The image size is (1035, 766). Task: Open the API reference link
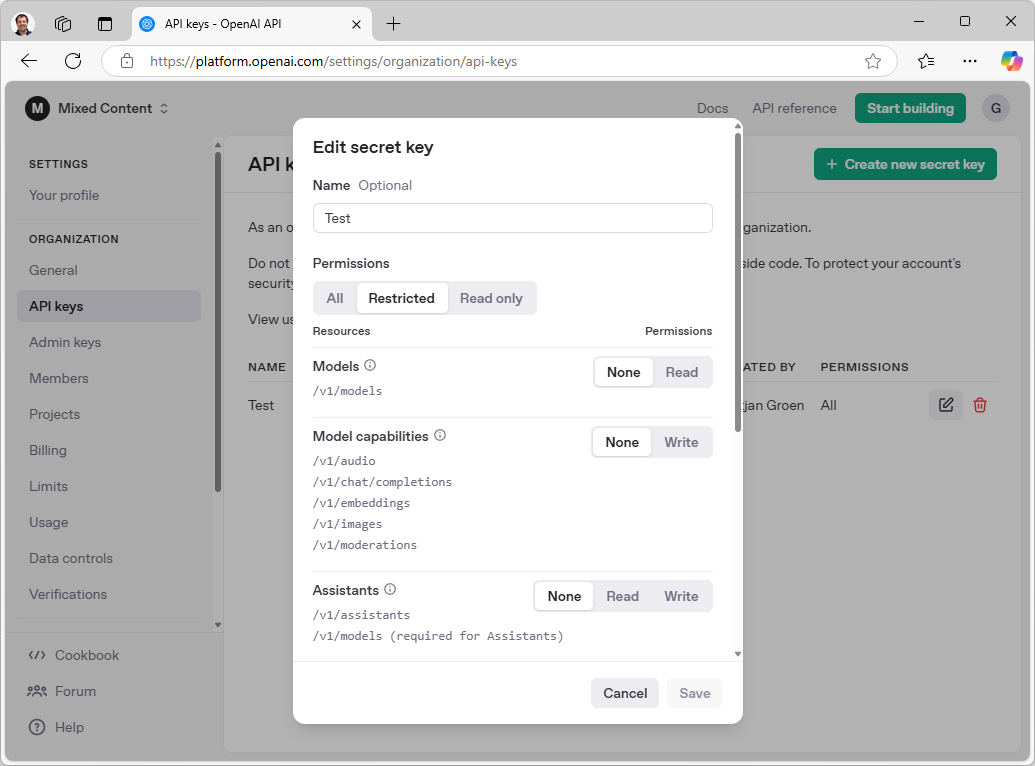pos(794,108)
